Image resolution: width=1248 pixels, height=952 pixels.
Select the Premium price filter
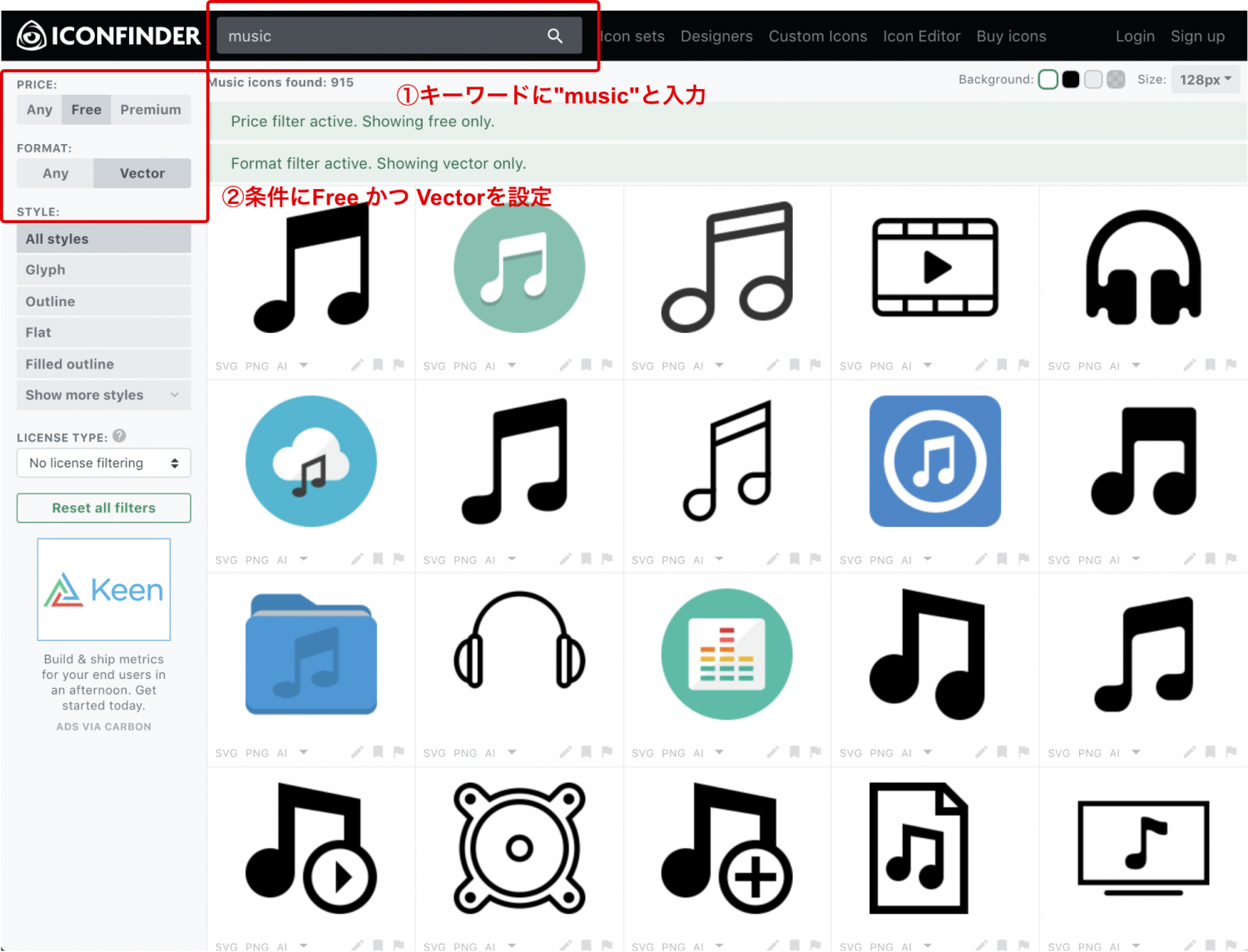[151, 109]
